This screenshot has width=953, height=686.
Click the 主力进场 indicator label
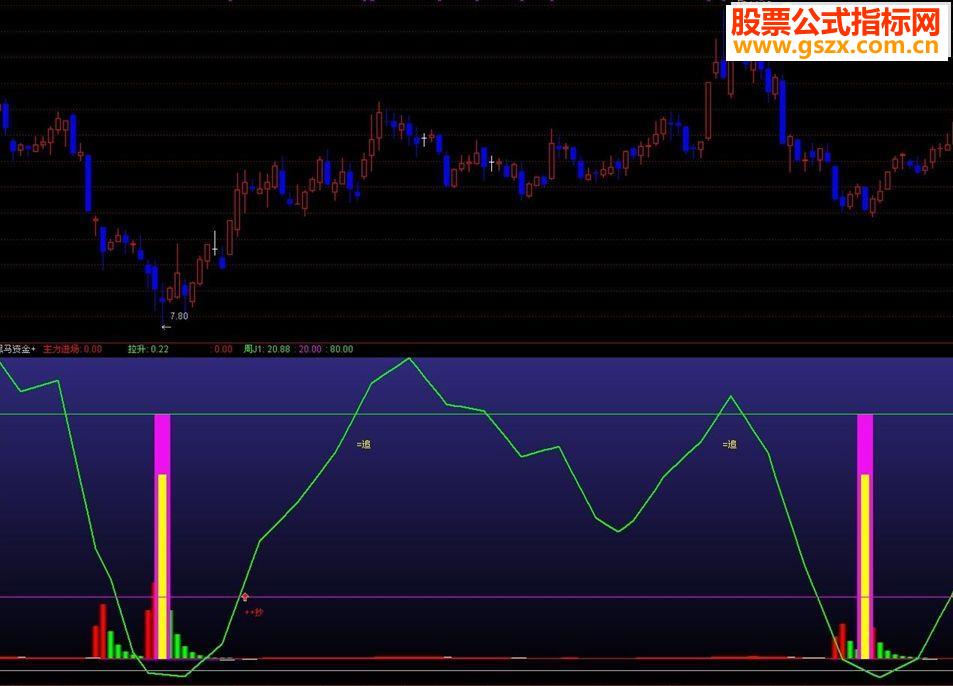61,349
